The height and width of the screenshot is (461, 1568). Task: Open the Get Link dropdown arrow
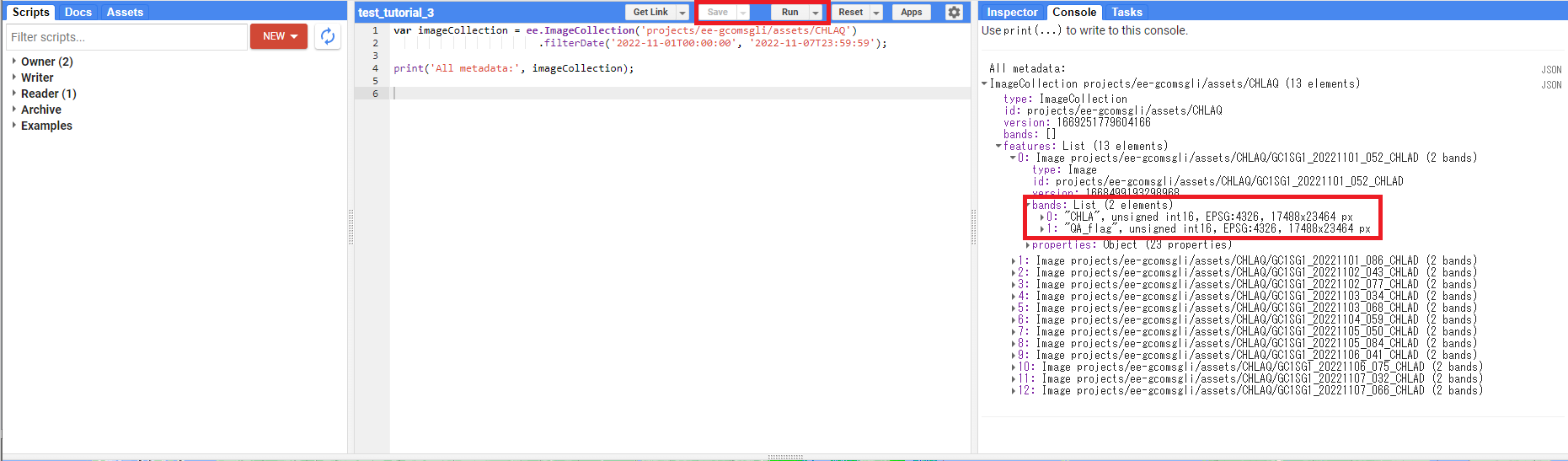coord(682,13)
